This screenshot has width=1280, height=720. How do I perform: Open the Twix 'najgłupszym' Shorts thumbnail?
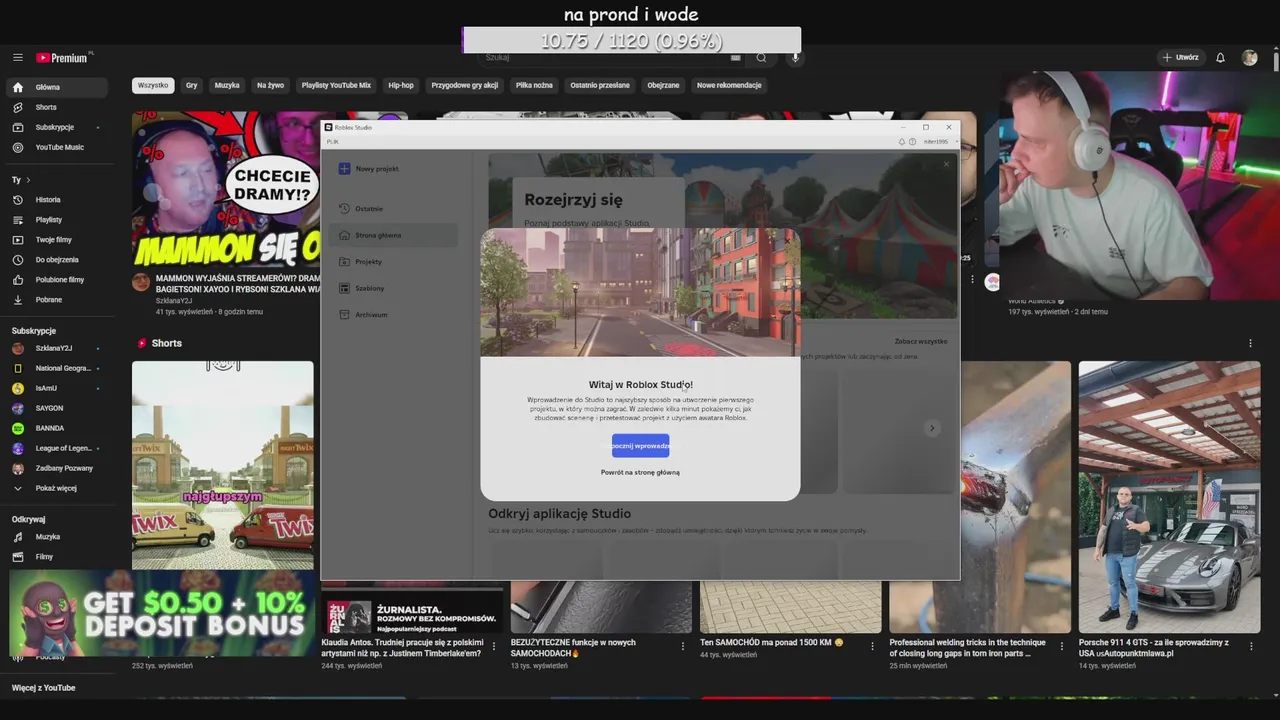tap(222, 465)
